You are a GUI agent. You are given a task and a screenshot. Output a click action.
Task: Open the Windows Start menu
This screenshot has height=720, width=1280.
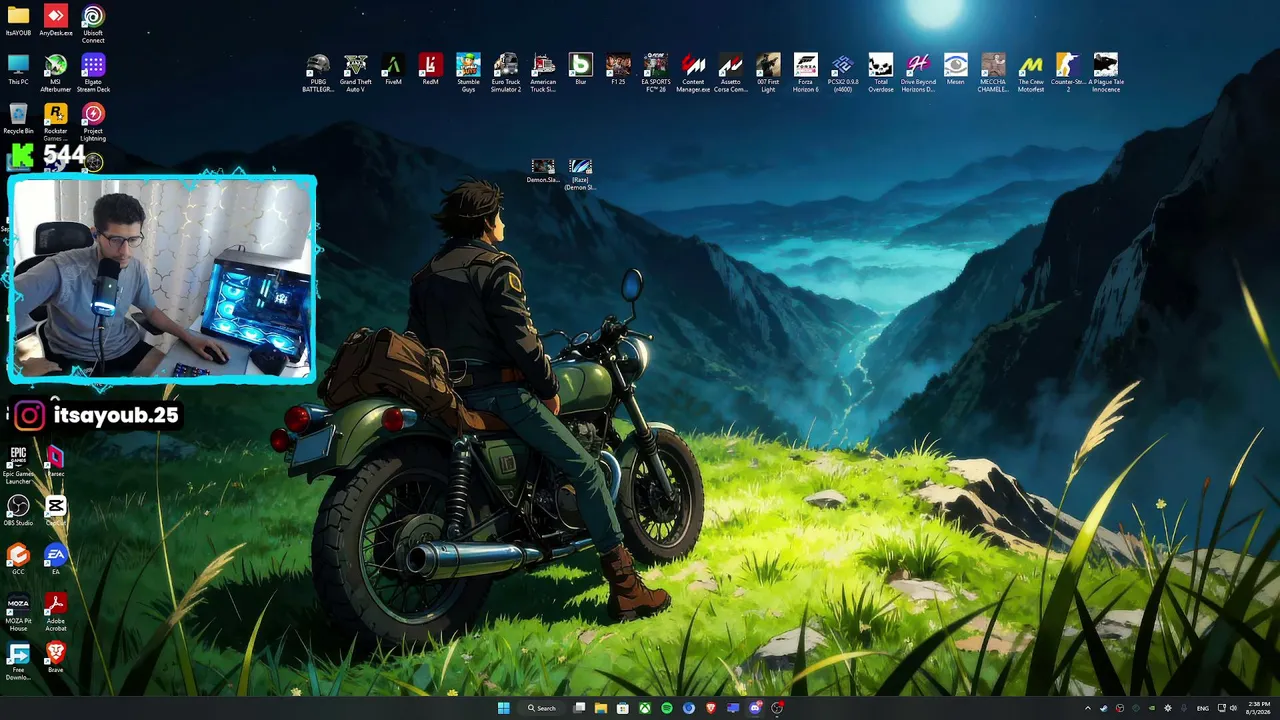point(504,708)
